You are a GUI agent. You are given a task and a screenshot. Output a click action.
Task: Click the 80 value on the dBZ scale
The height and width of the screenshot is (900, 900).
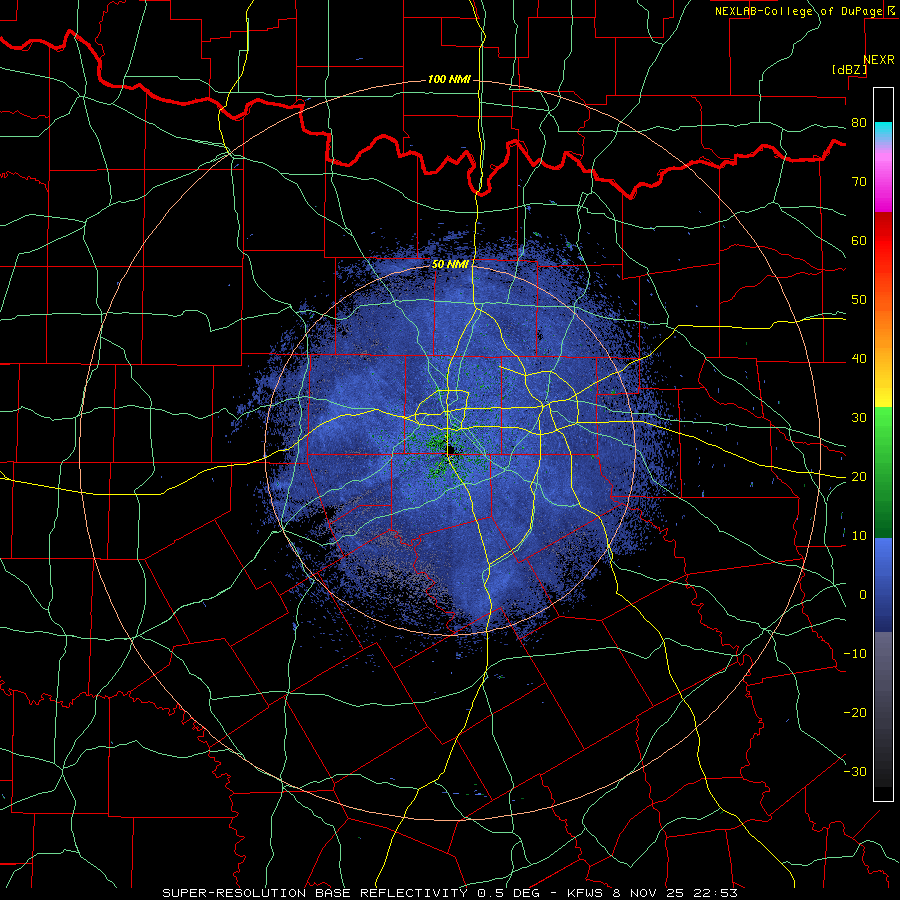[859, 123]
